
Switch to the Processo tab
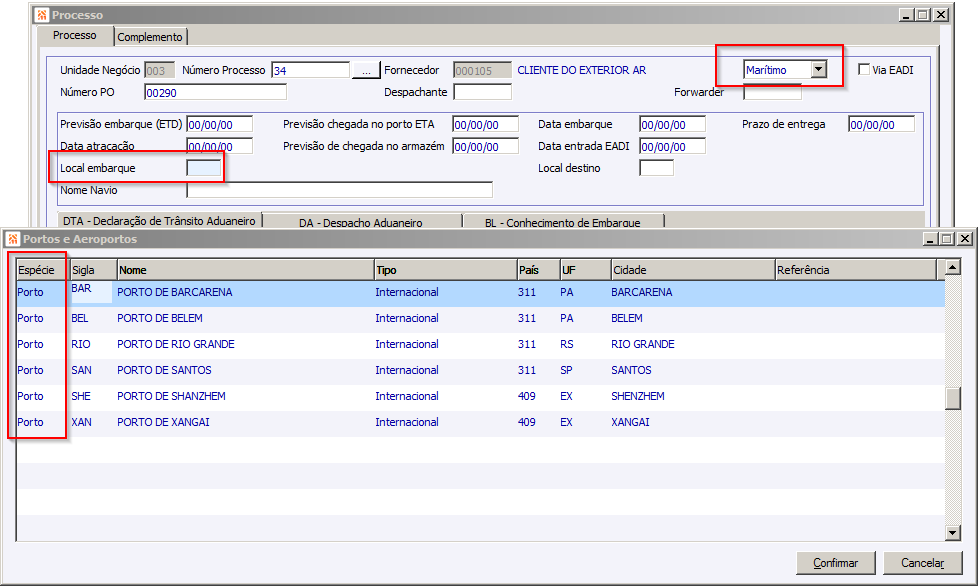[75, 36]
